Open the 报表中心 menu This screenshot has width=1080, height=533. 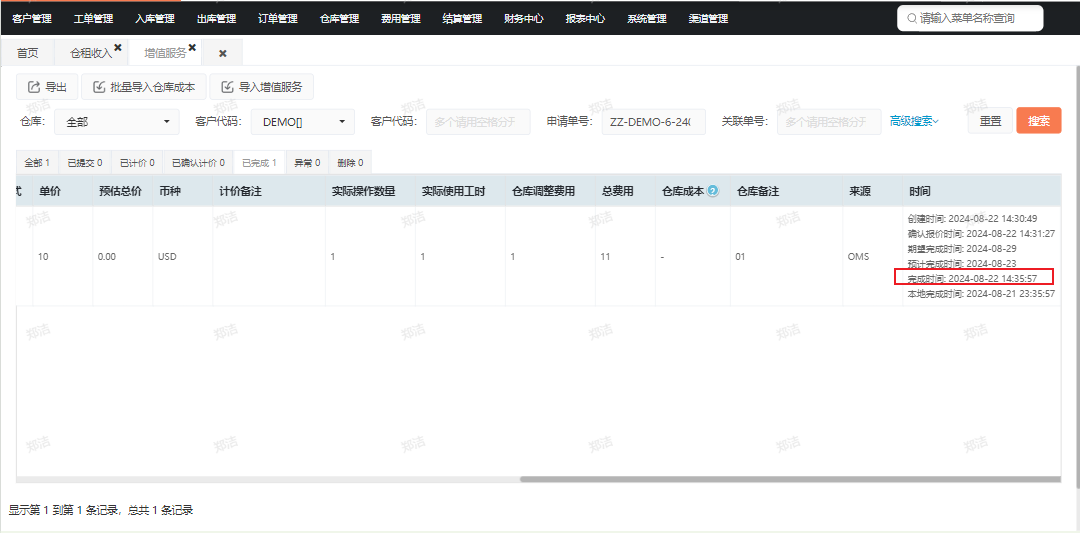coord(585,19)
